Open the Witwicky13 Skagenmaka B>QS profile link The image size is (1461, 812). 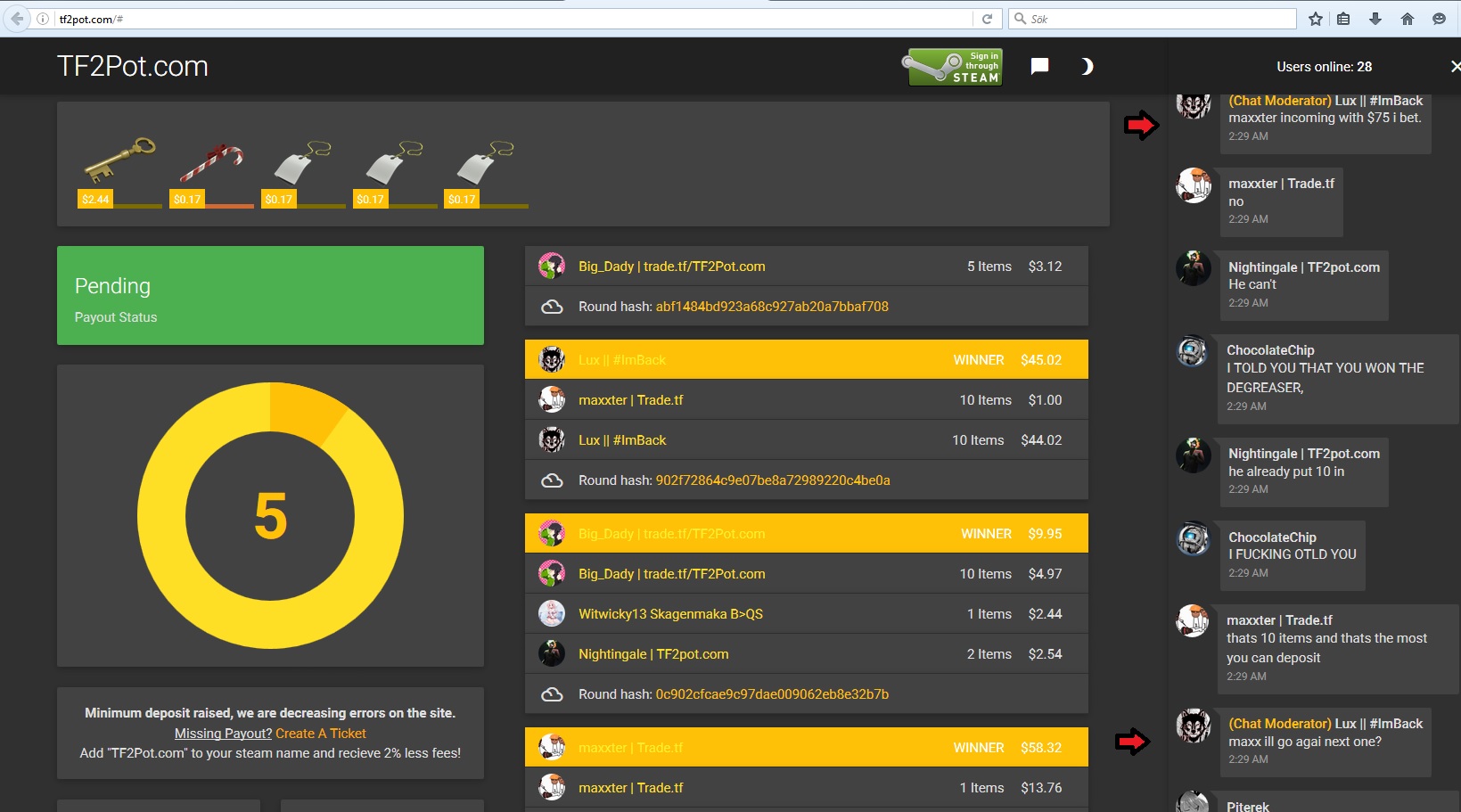point(670,614)
